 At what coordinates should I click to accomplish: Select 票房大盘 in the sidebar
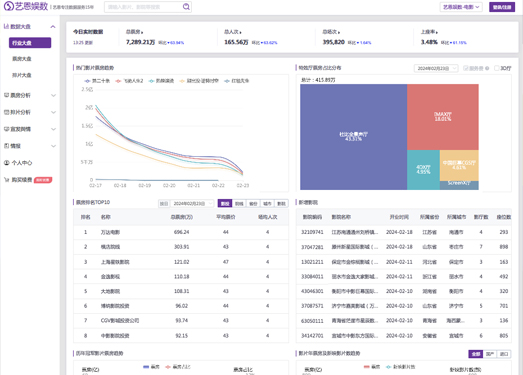tap(22, 59)
